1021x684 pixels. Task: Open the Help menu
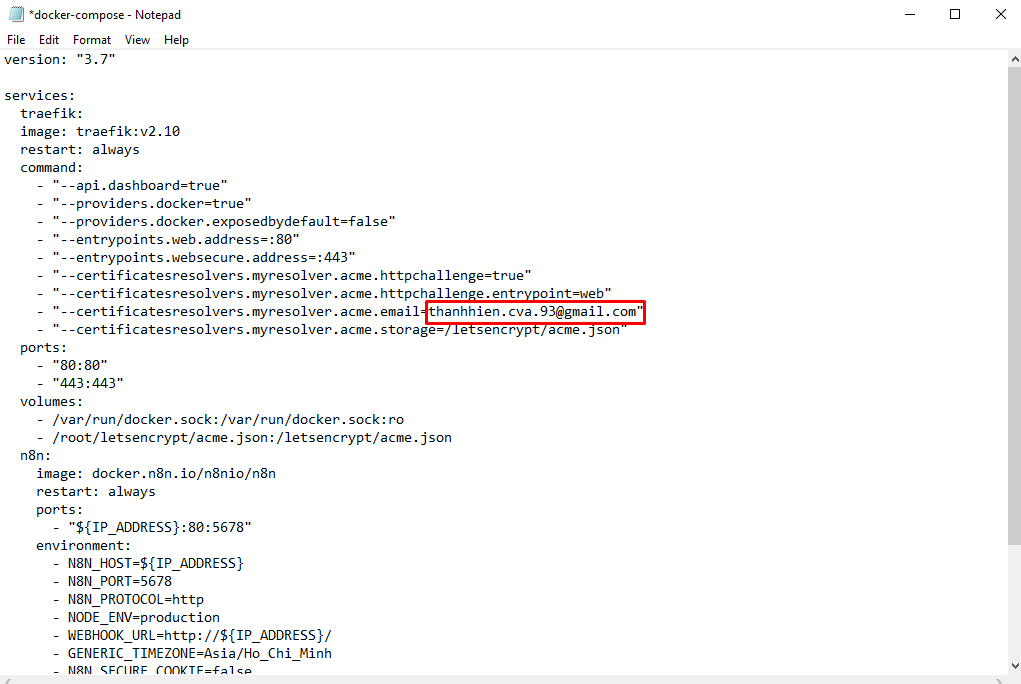click(x=176, y=39)
